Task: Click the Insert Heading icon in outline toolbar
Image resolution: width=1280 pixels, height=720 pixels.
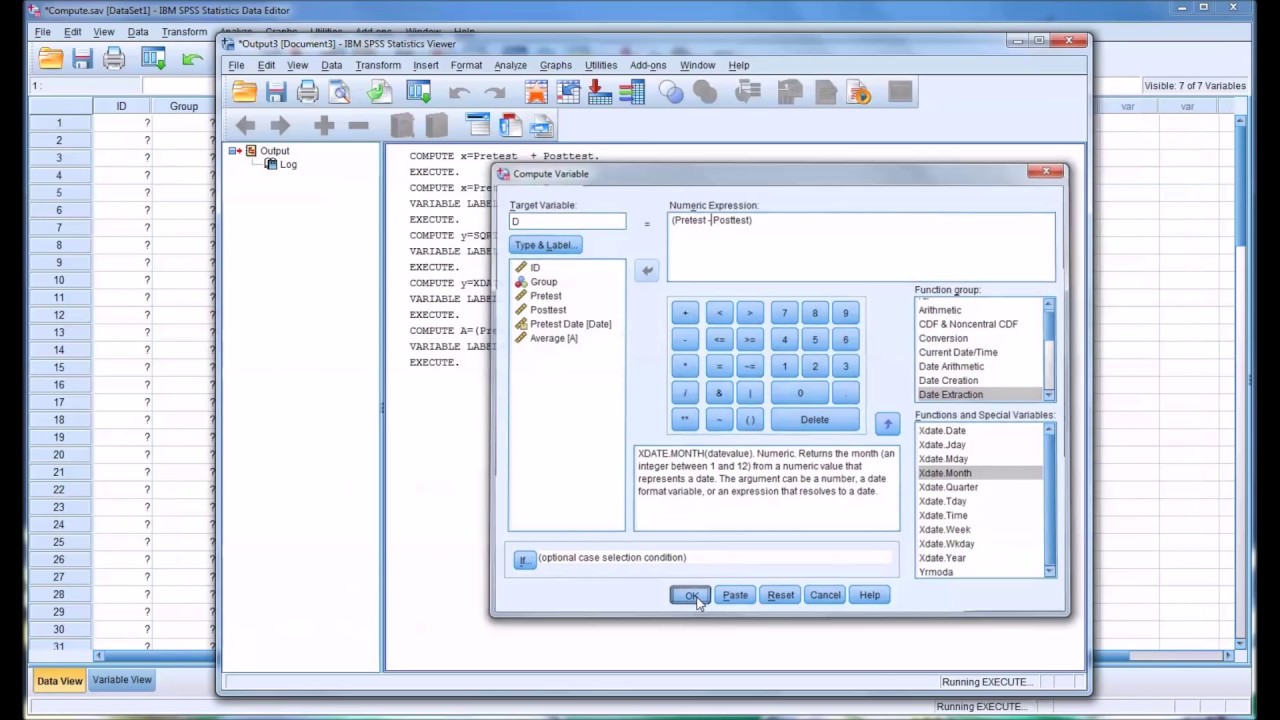Action: [478, 125]
